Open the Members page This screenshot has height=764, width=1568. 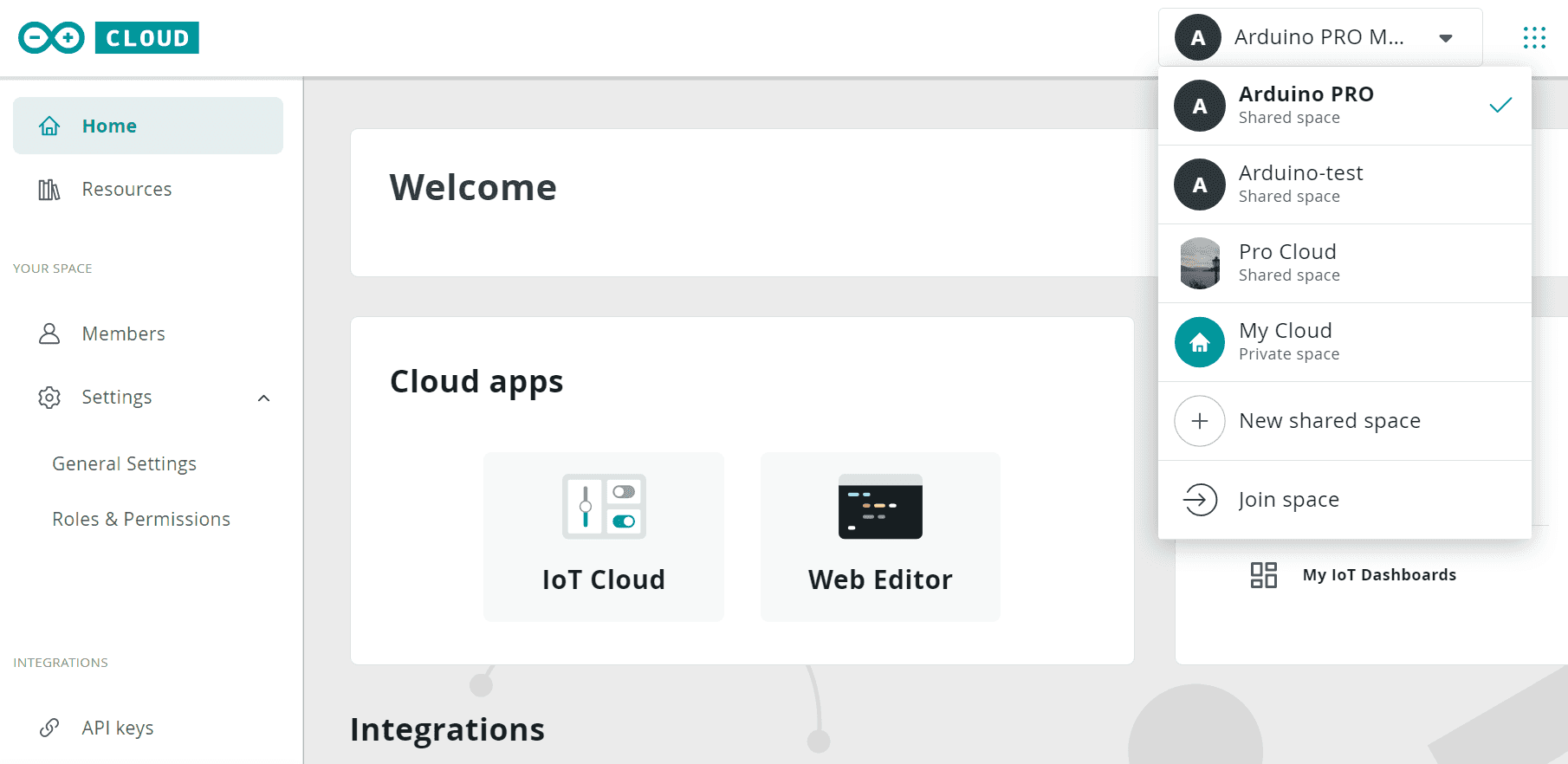[123, 333]
